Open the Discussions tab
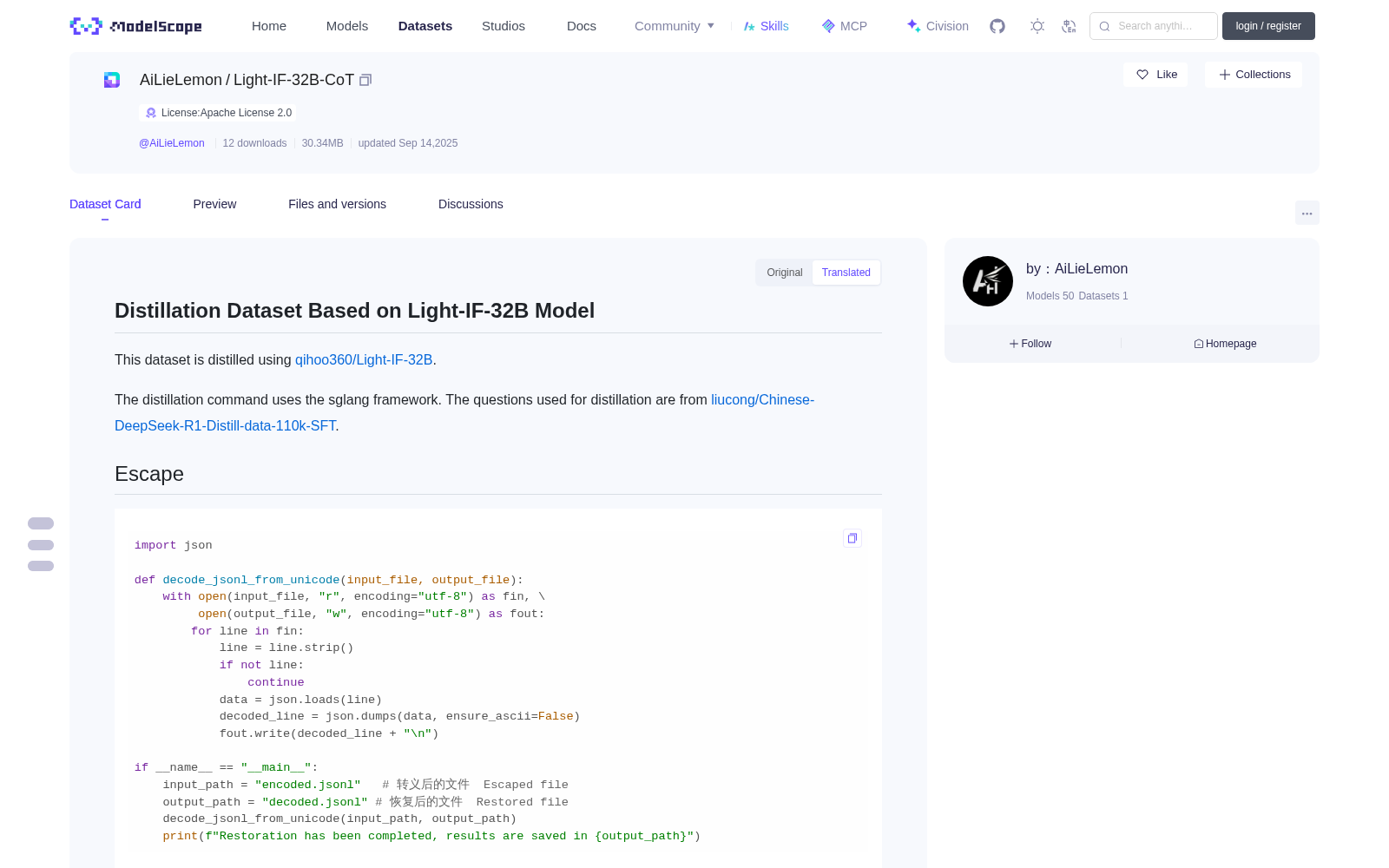Viewport: 1389px width, 868px height. pos(471,204)
